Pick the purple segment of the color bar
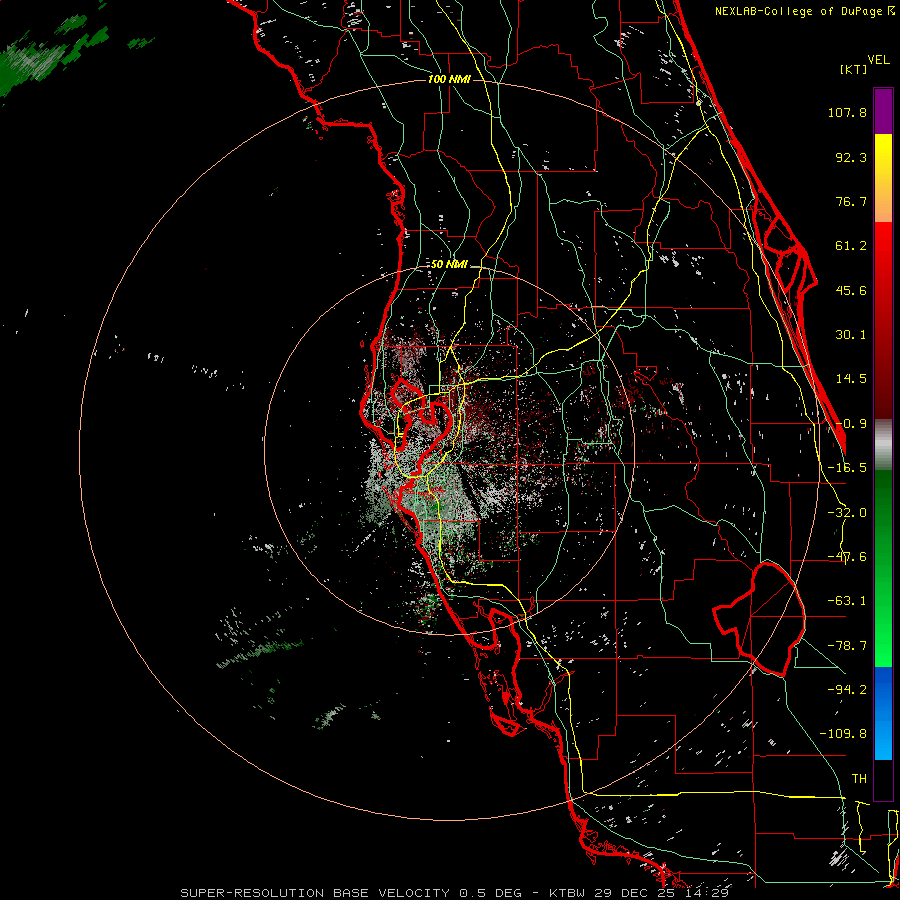The height and width of the screenshot is (900, 900). coord(883,111)
